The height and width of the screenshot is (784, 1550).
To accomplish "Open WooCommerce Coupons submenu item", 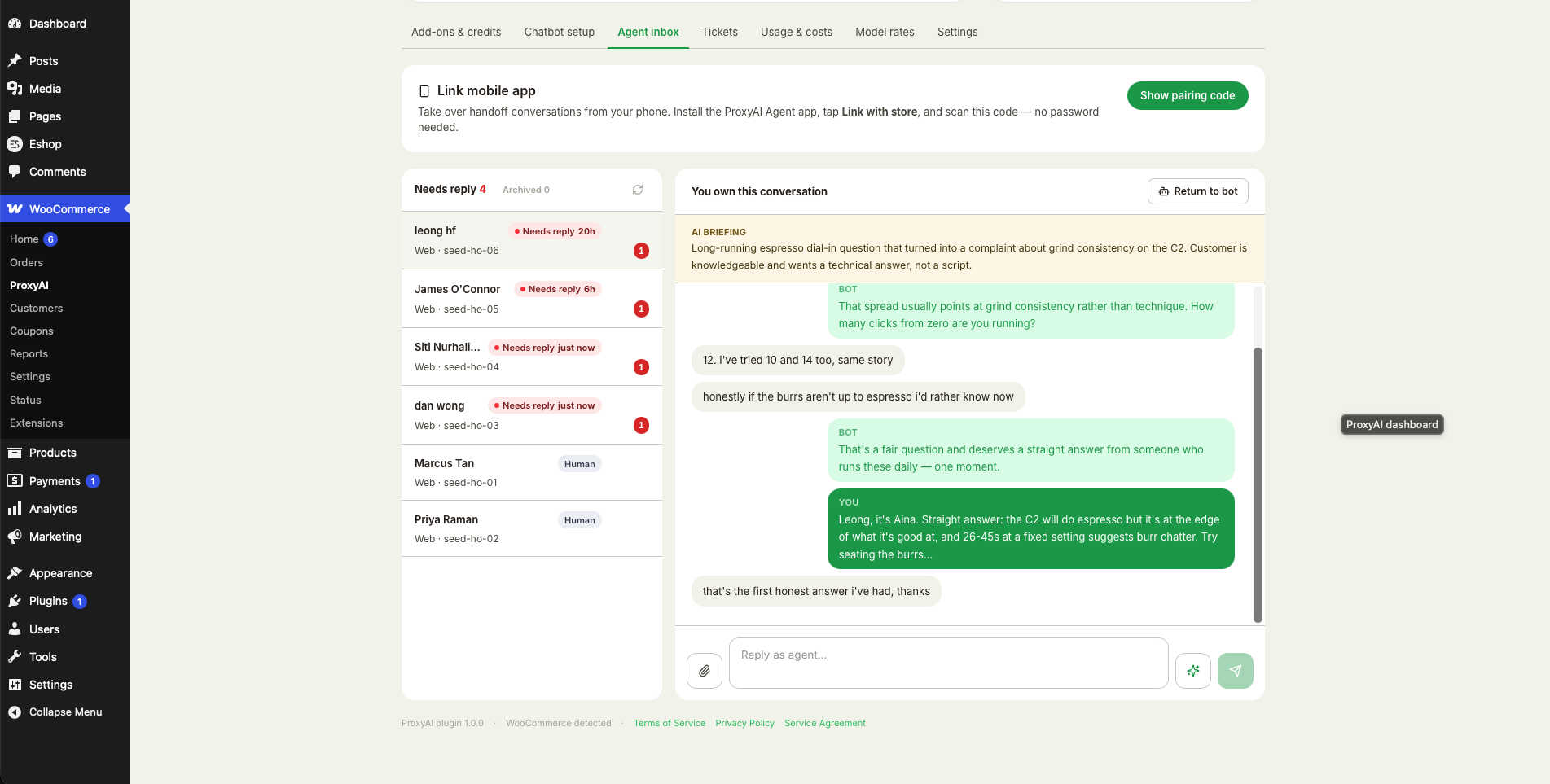I will [x=32, y=331].
